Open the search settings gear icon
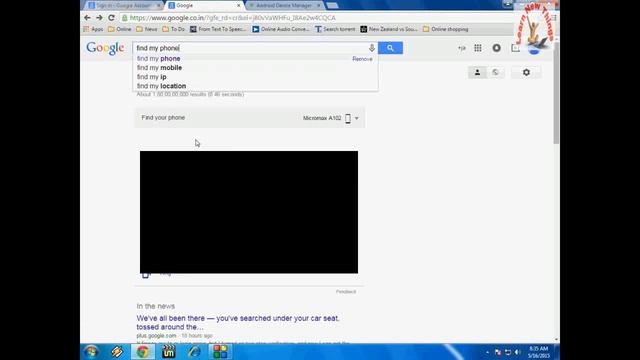This screenshot has width=640, height=360. (526, 73)
